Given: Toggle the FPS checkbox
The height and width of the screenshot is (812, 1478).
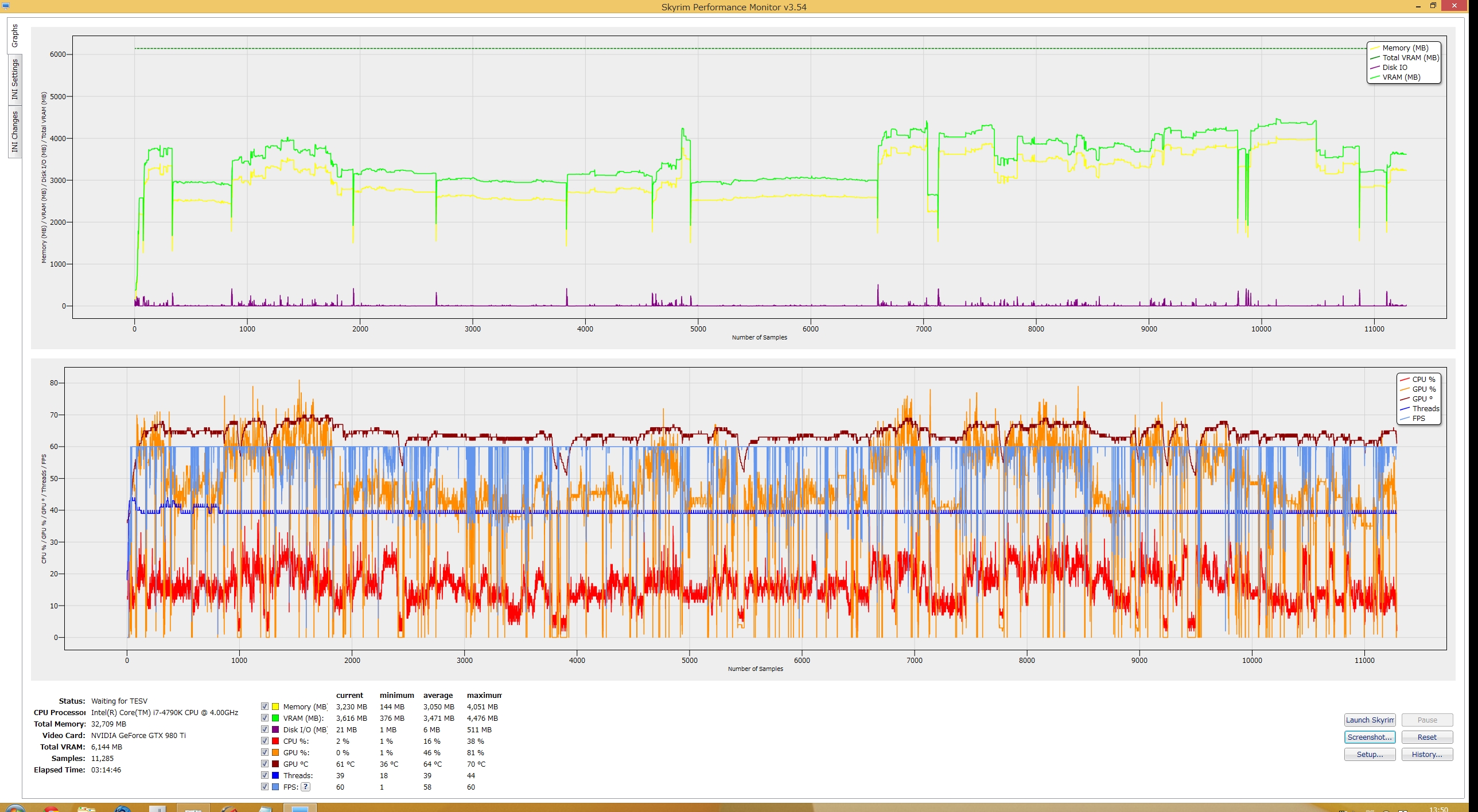Looking at the screenshot, I should tap(265, 787).
